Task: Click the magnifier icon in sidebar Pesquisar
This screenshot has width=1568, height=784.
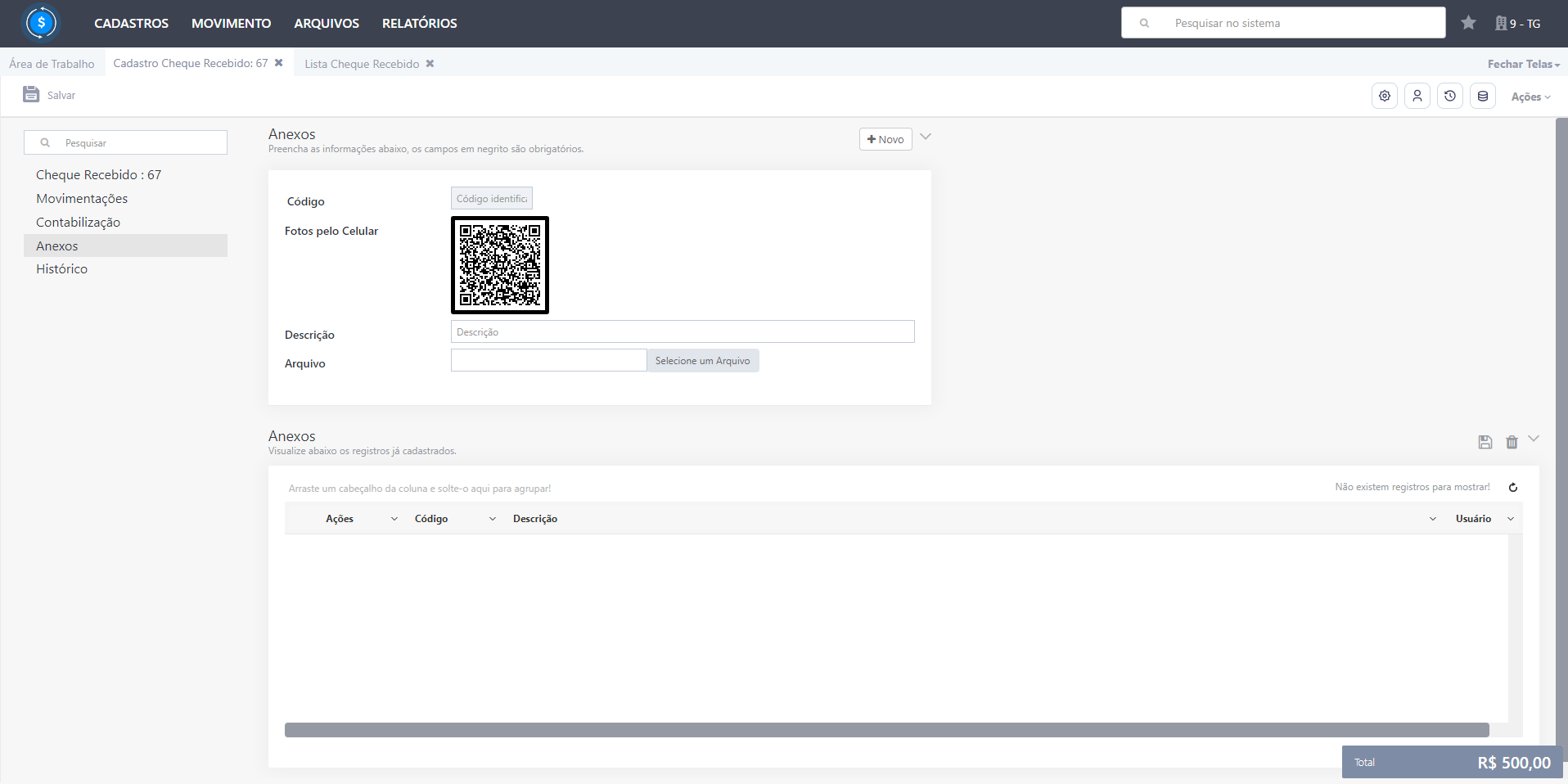Action: coord(45,142)
